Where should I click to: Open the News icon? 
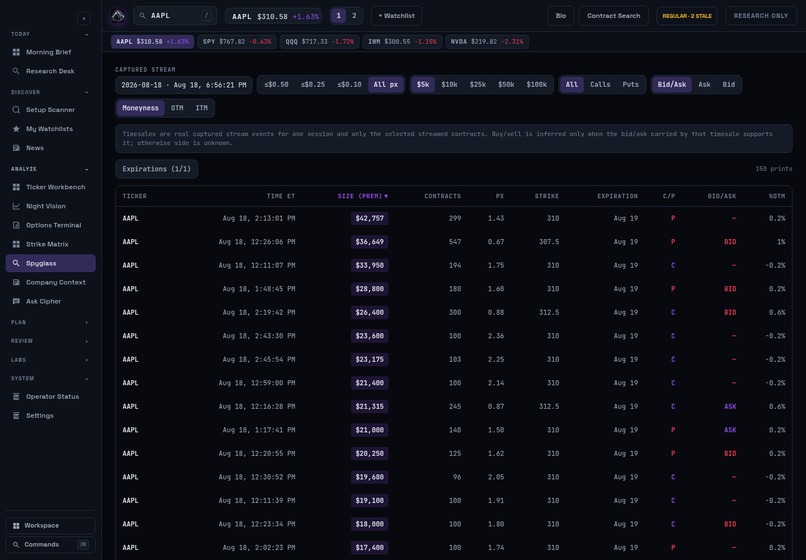(x=16, y=148)
